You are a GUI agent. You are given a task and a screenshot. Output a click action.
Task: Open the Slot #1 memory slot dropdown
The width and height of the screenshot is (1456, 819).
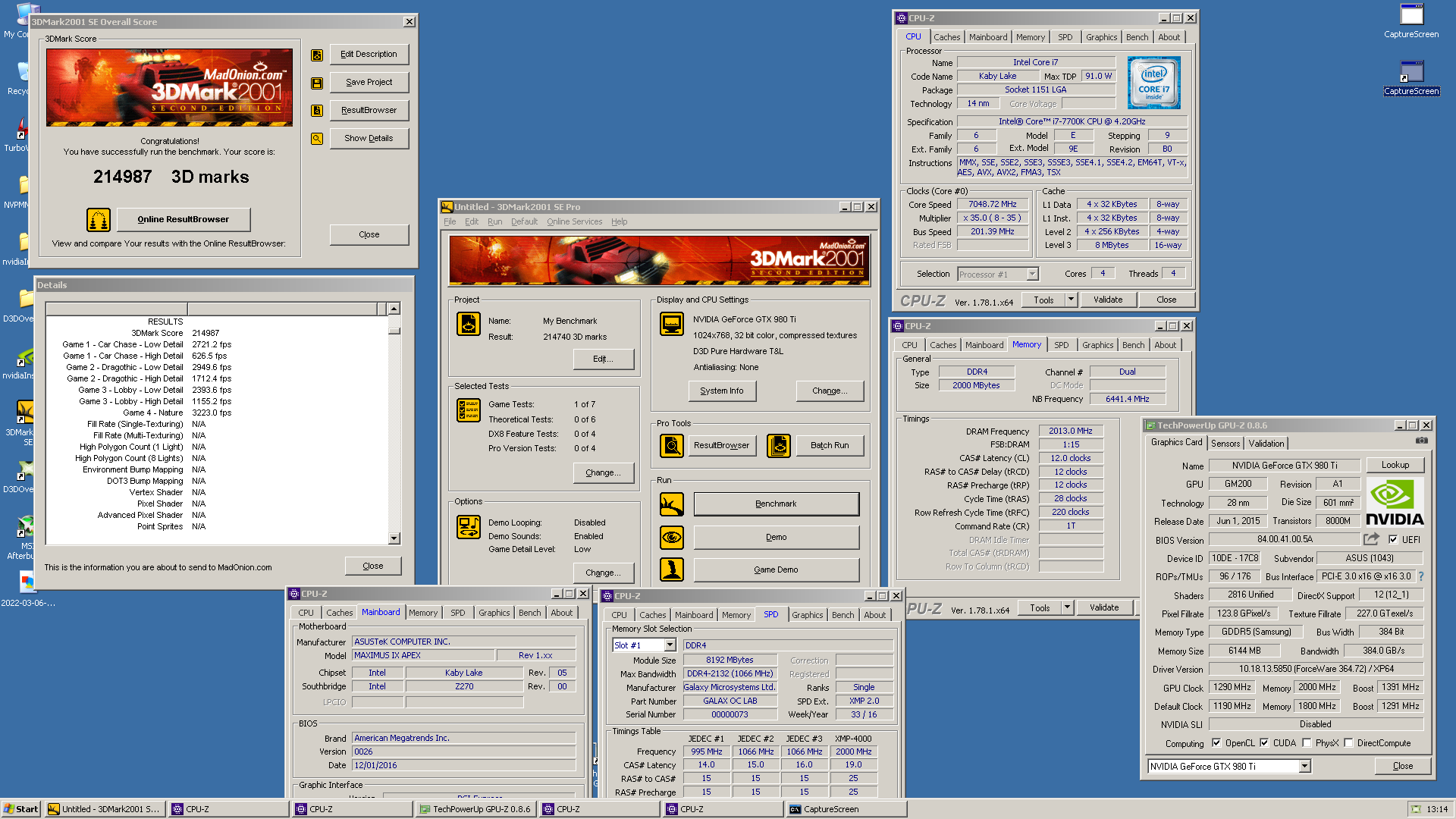coord(670,645)
